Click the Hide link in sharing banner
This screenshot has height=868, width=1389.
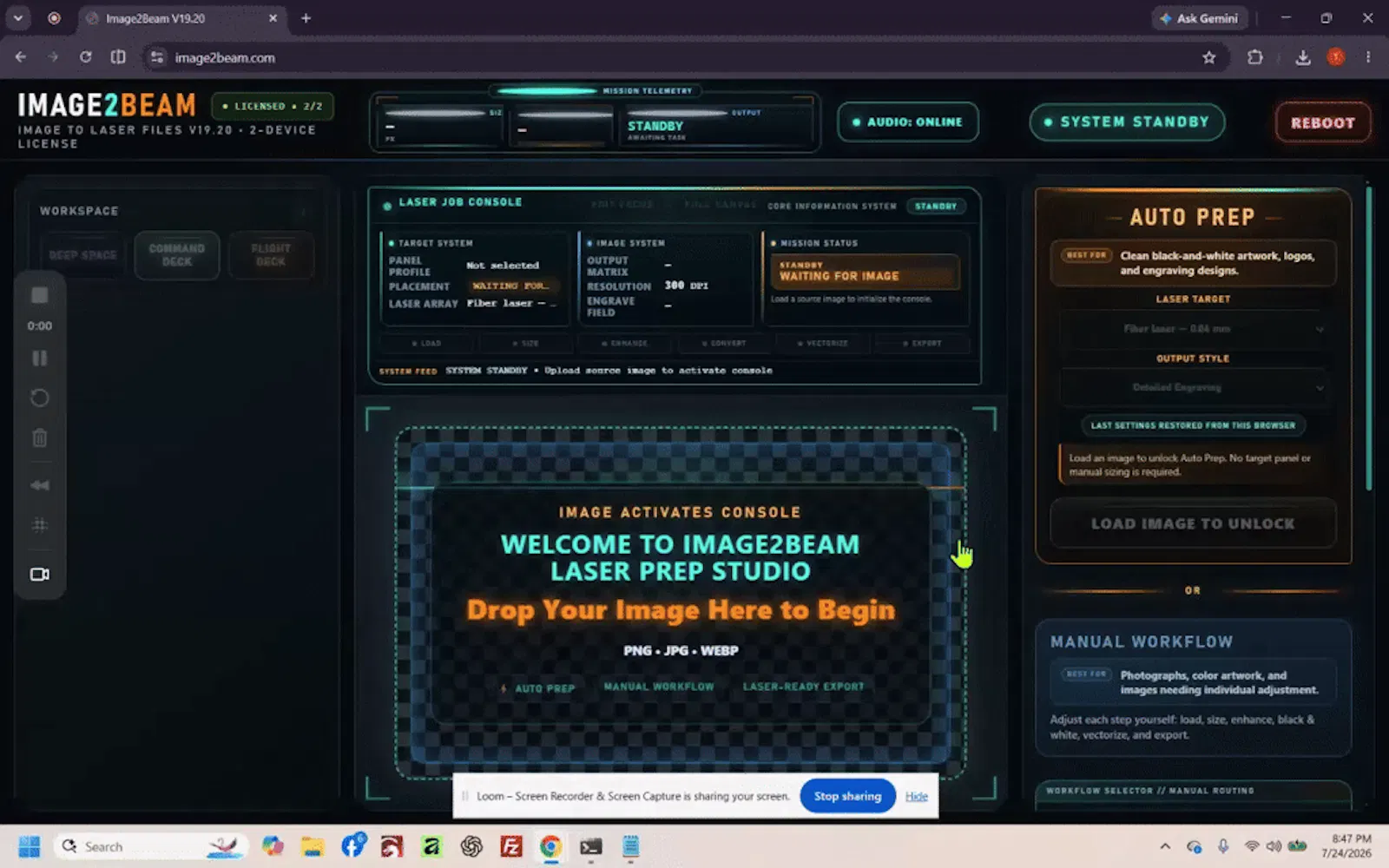(x=916, y=797)
